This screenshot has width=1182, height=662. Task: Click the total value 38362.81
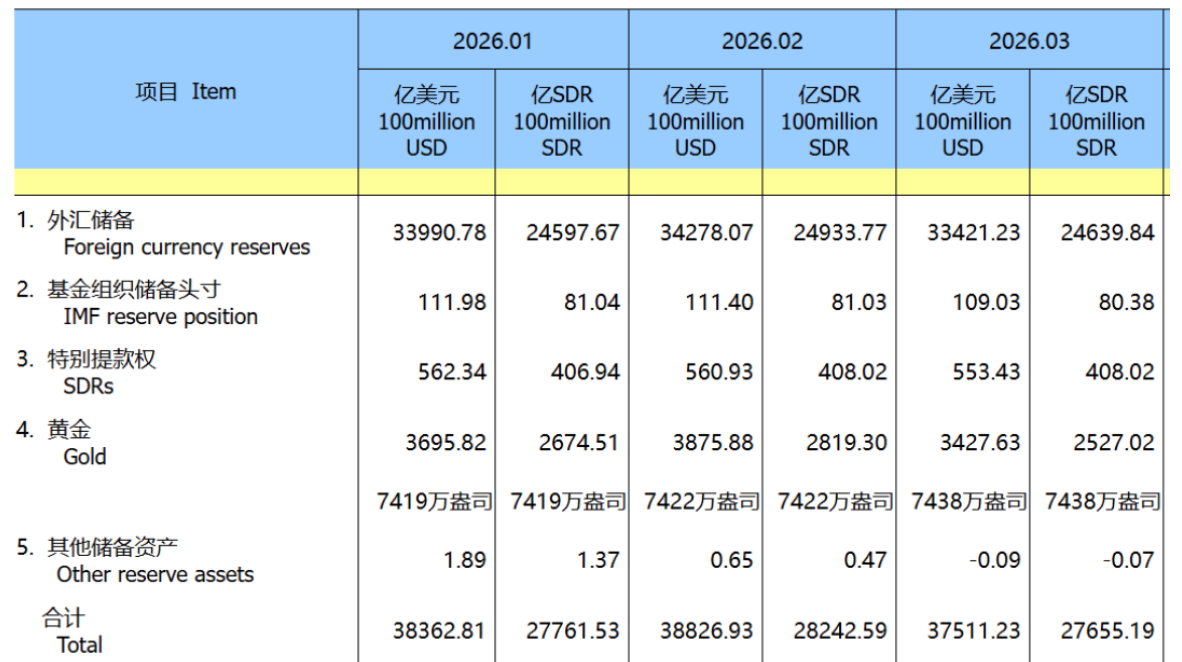point(439,632)
